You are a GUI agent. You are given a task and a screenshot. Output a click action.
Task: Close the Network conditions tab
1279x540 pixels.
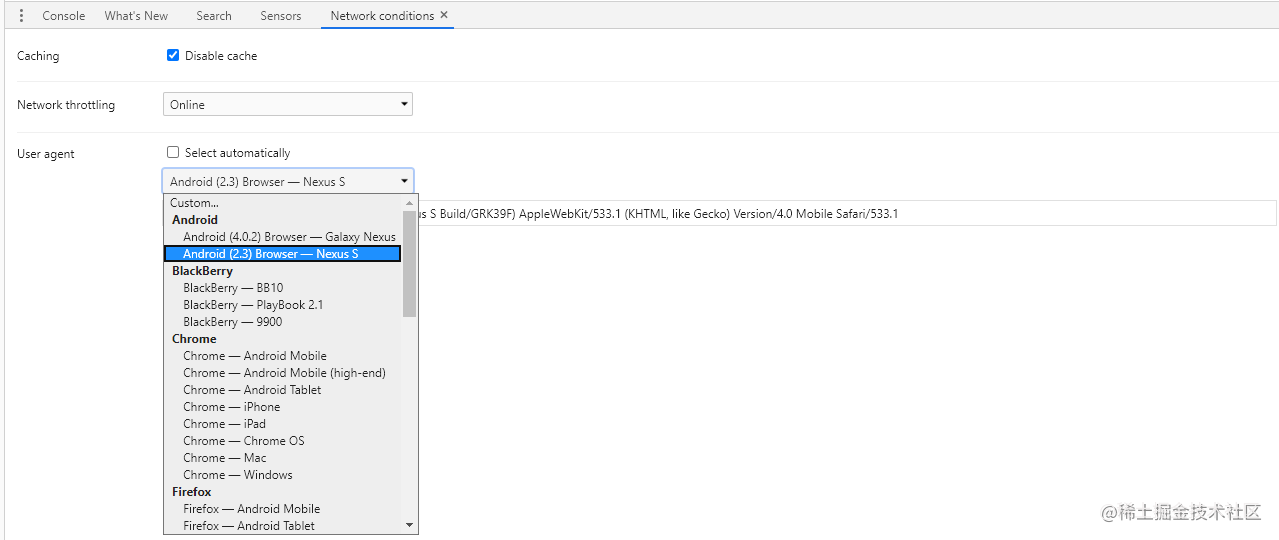(444, 15)
